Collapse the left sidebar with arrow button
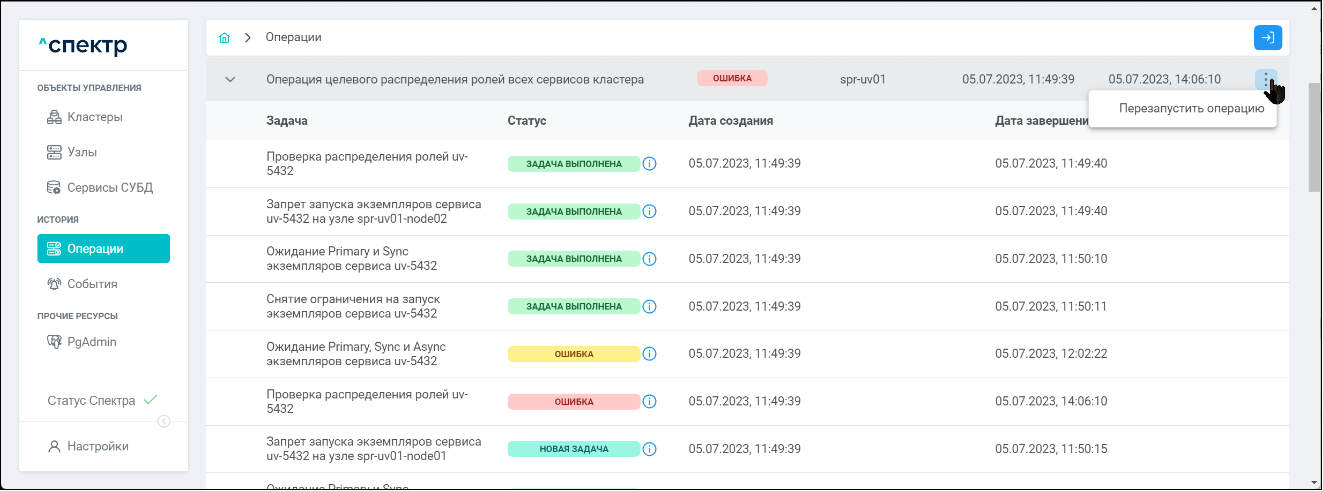 tap(164, 421)
